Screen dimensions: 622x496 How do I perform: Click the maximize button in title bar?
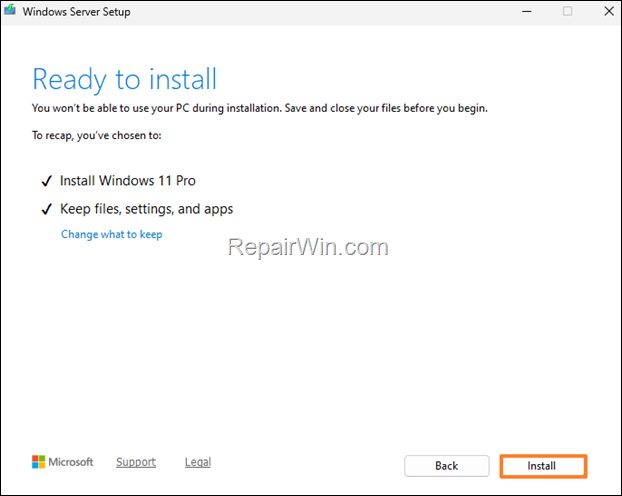(x=567, y=11)
